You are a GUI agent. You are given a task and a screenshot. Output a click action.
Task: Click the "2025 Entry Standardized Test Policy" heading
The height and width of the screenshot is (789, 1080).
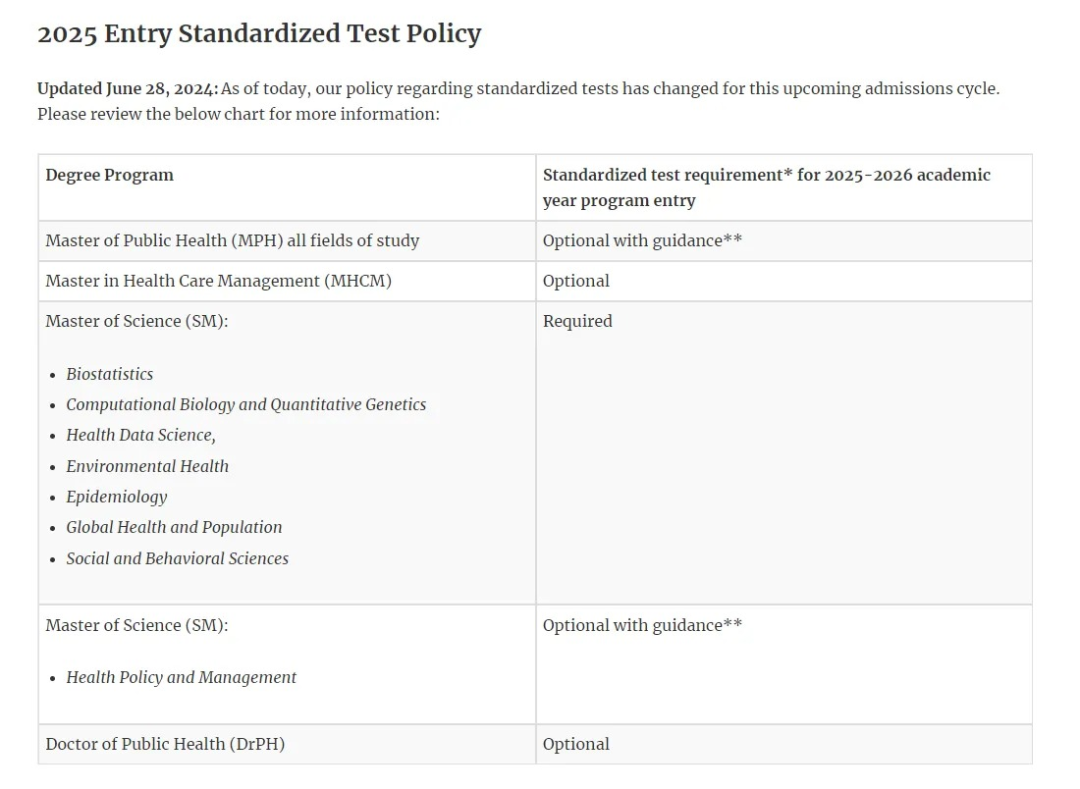[259, 34]
